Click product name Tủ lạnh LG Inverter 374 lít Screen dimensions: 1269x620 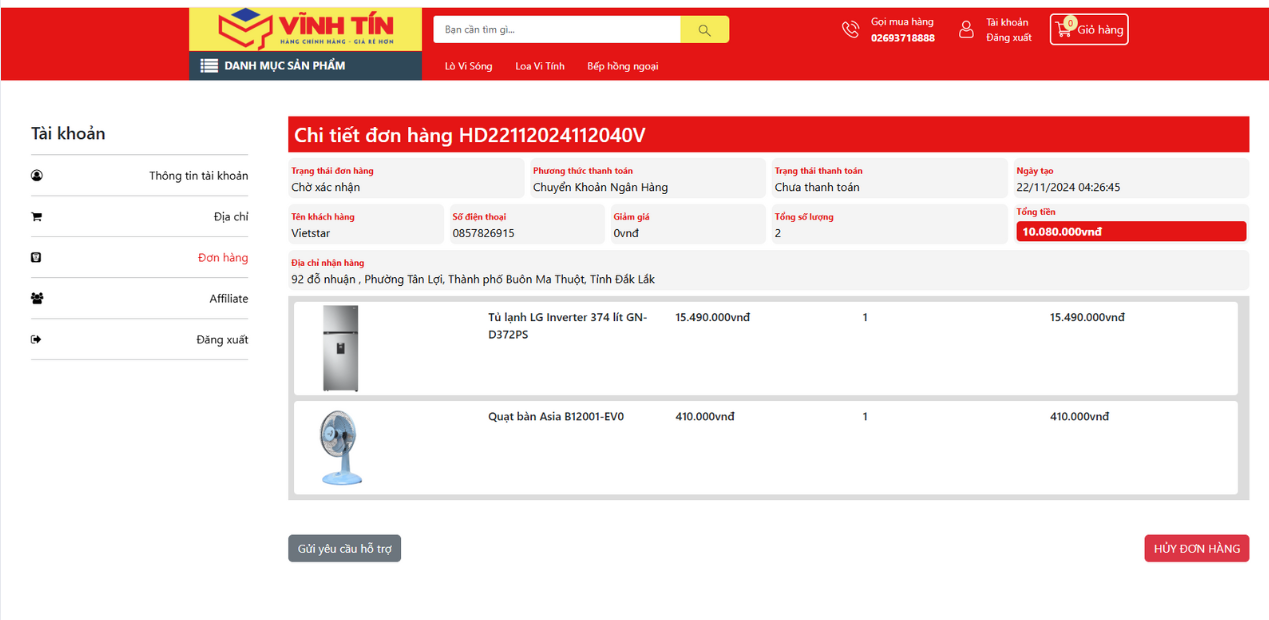(x=568, y=326)
